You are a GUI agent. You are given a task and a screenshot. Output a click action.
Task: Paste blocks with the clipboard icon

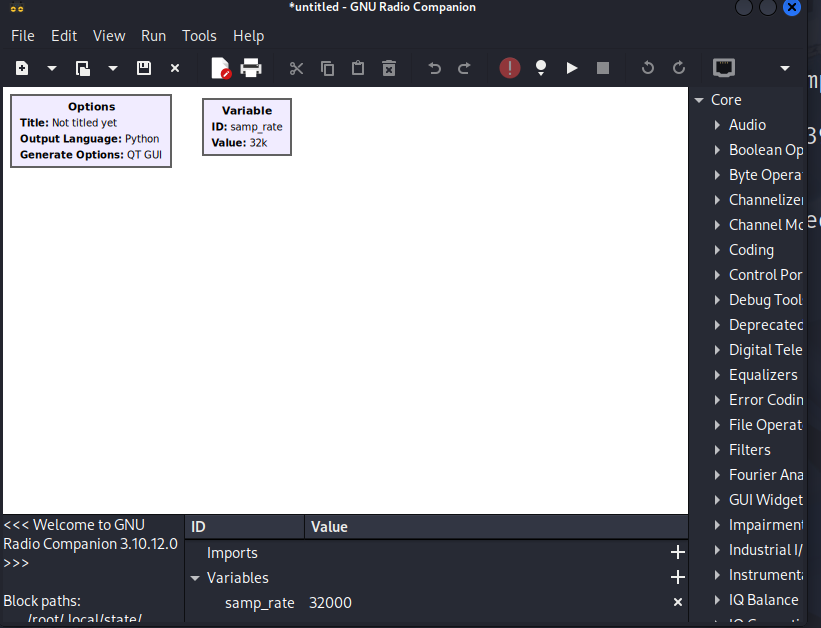pyautogui.click(x=358, y=68)
